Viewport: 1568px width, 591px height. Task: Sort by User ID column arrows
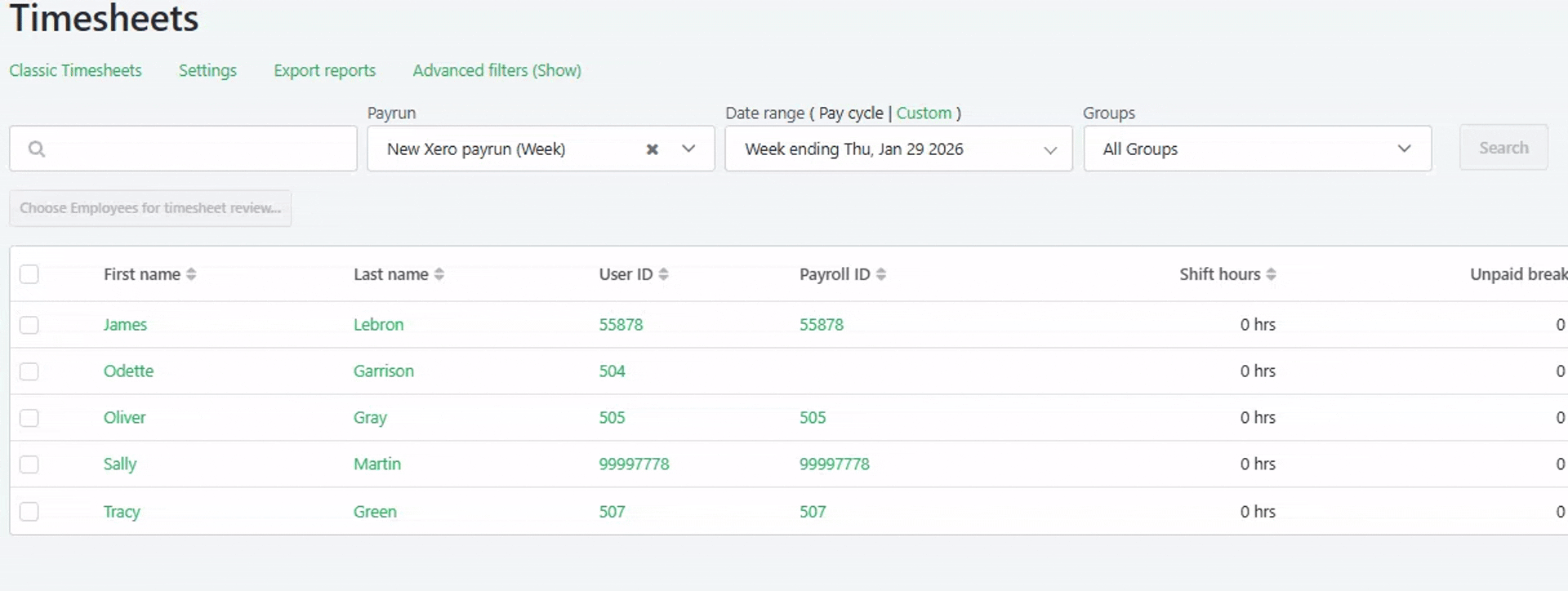(663, 274)
